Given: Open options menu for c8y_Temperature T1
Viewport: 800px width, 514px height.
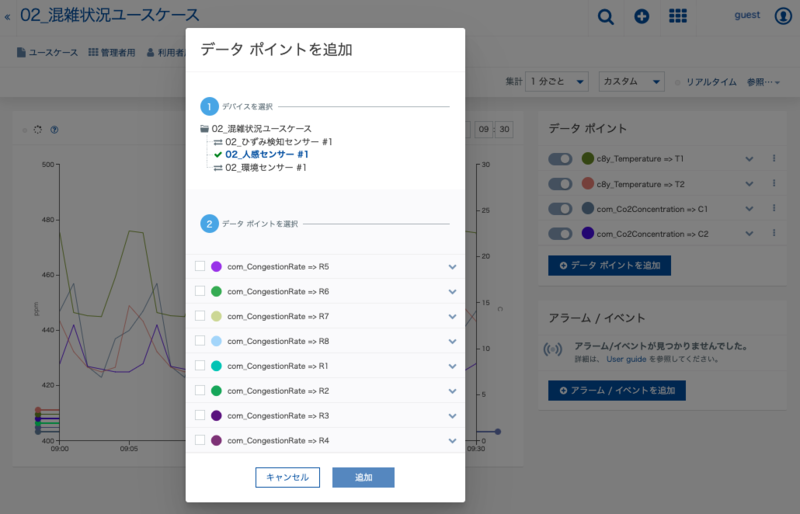Looking at the screenshot, I should (x=774, y=158).
